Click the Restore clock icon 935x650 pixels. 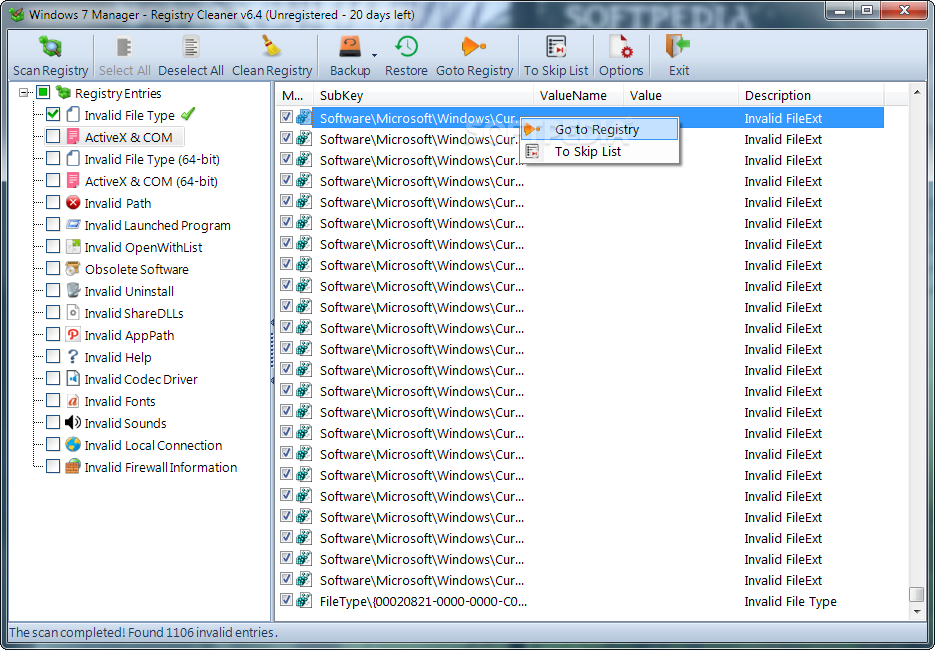(x=406, y=47)
